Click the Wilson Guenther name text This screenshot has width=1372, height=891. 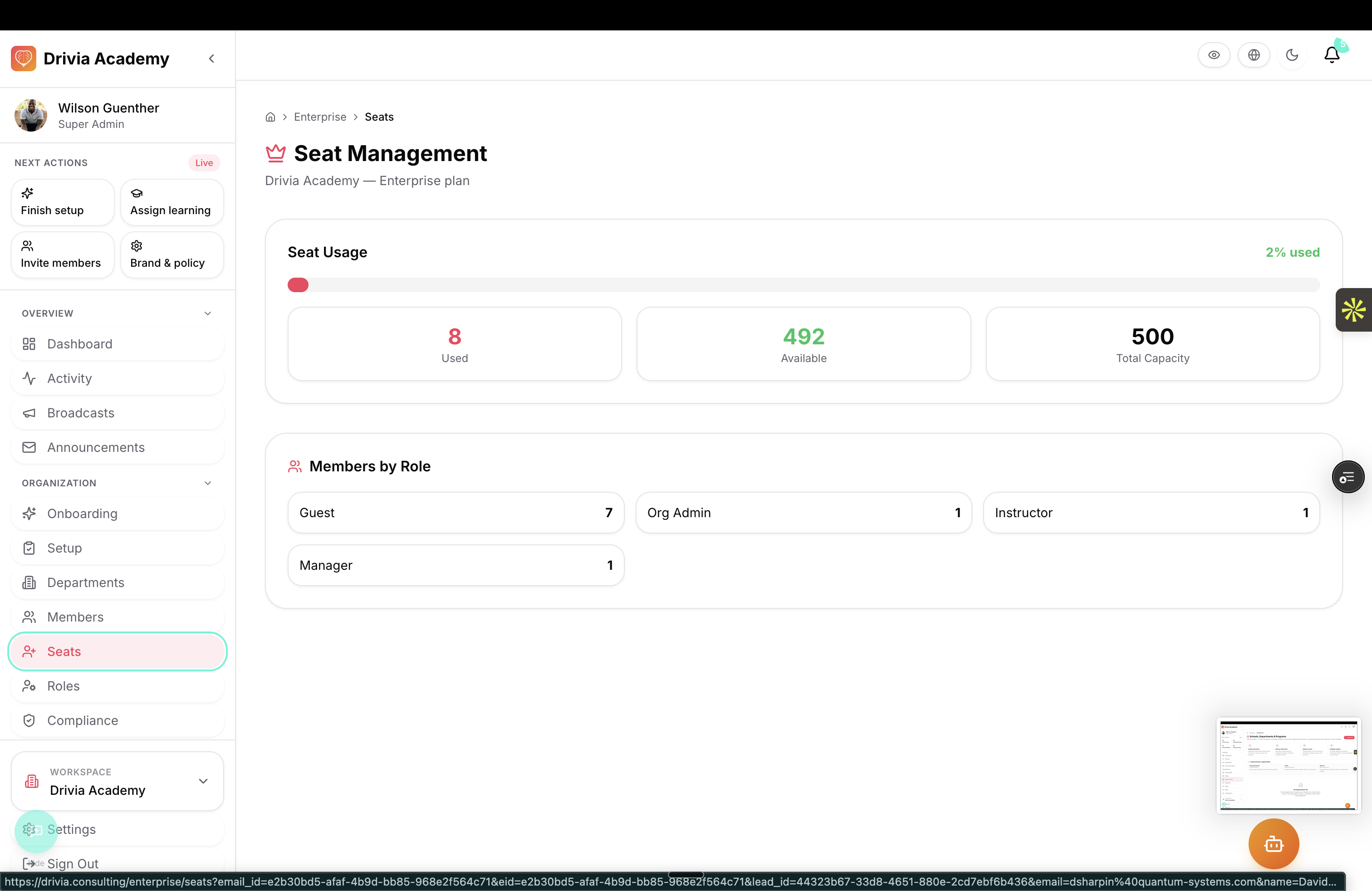pos(108,108)
